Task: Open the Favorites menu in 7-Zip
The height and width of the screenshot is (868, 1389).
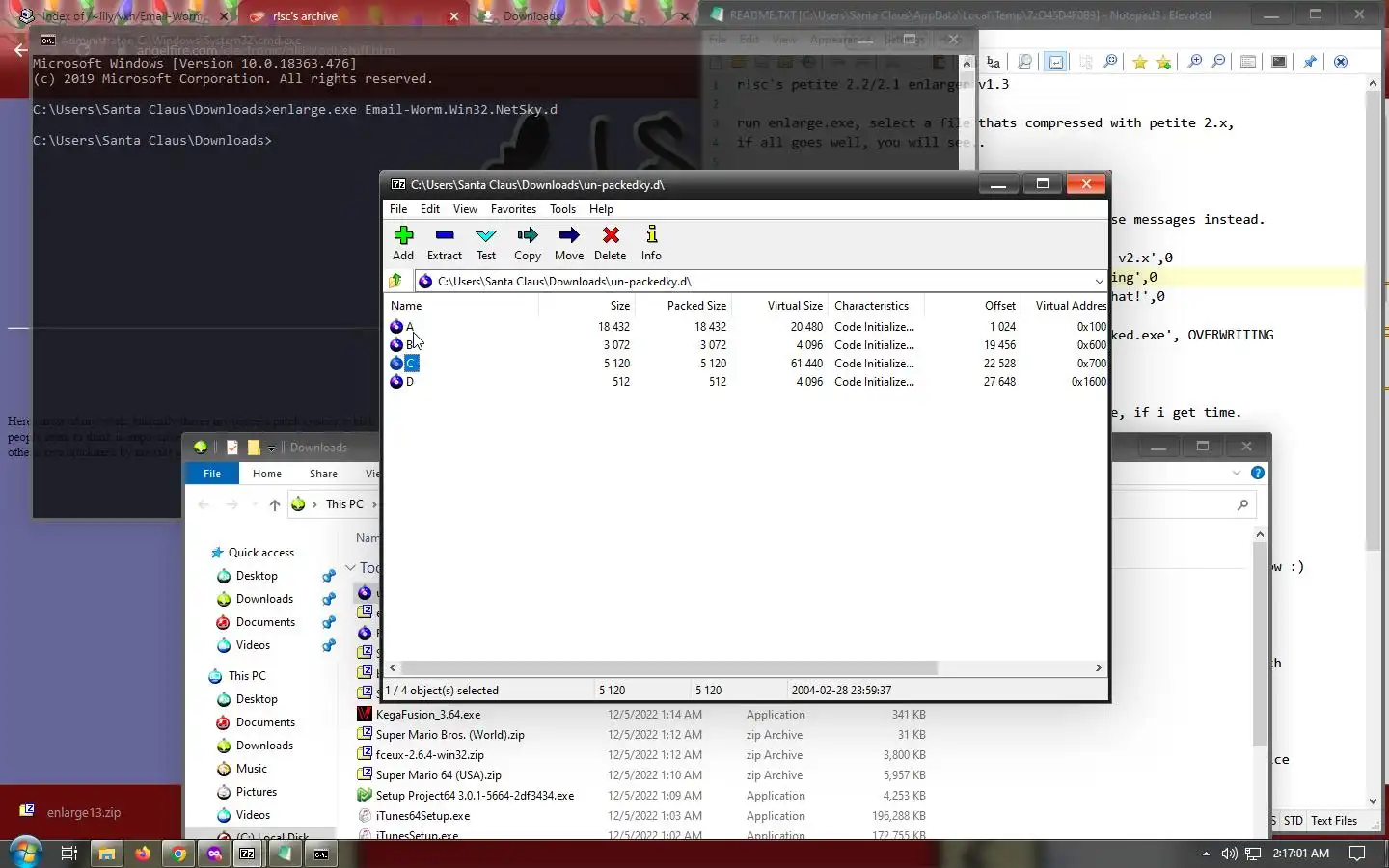Action: coord(513,209)
